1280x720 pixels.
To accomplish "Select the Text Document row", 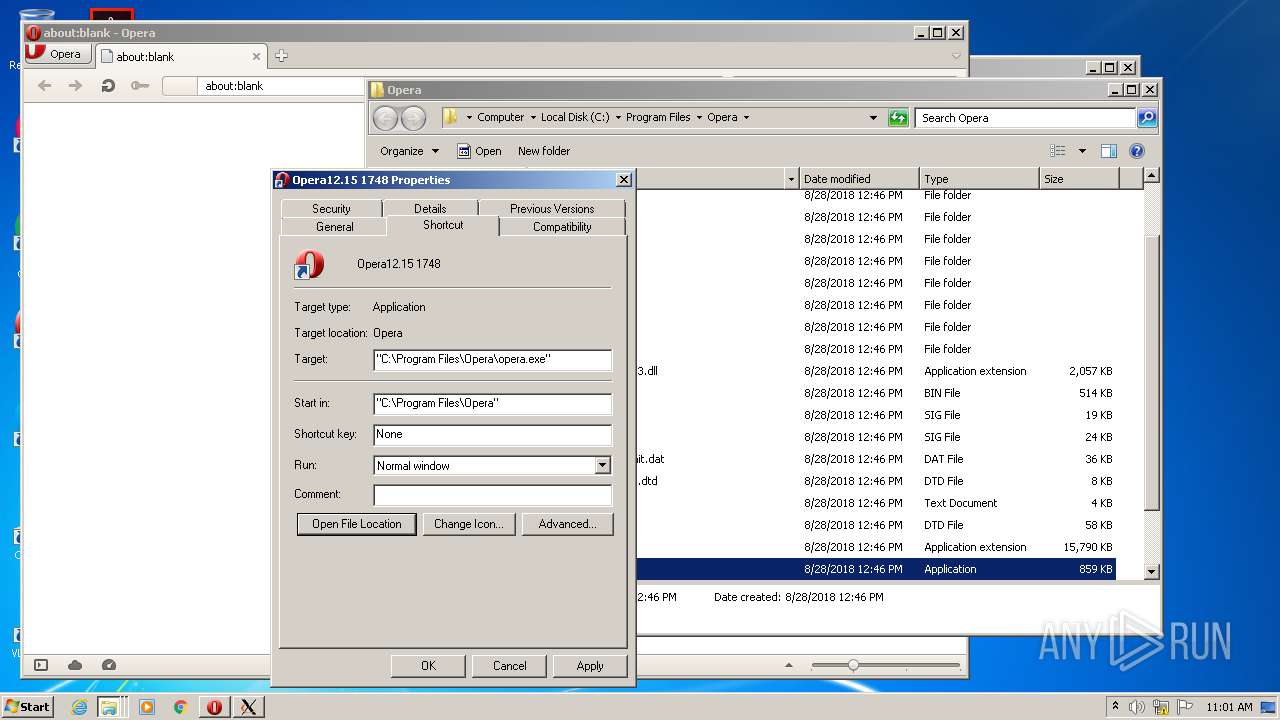I will tap(876, 503).
